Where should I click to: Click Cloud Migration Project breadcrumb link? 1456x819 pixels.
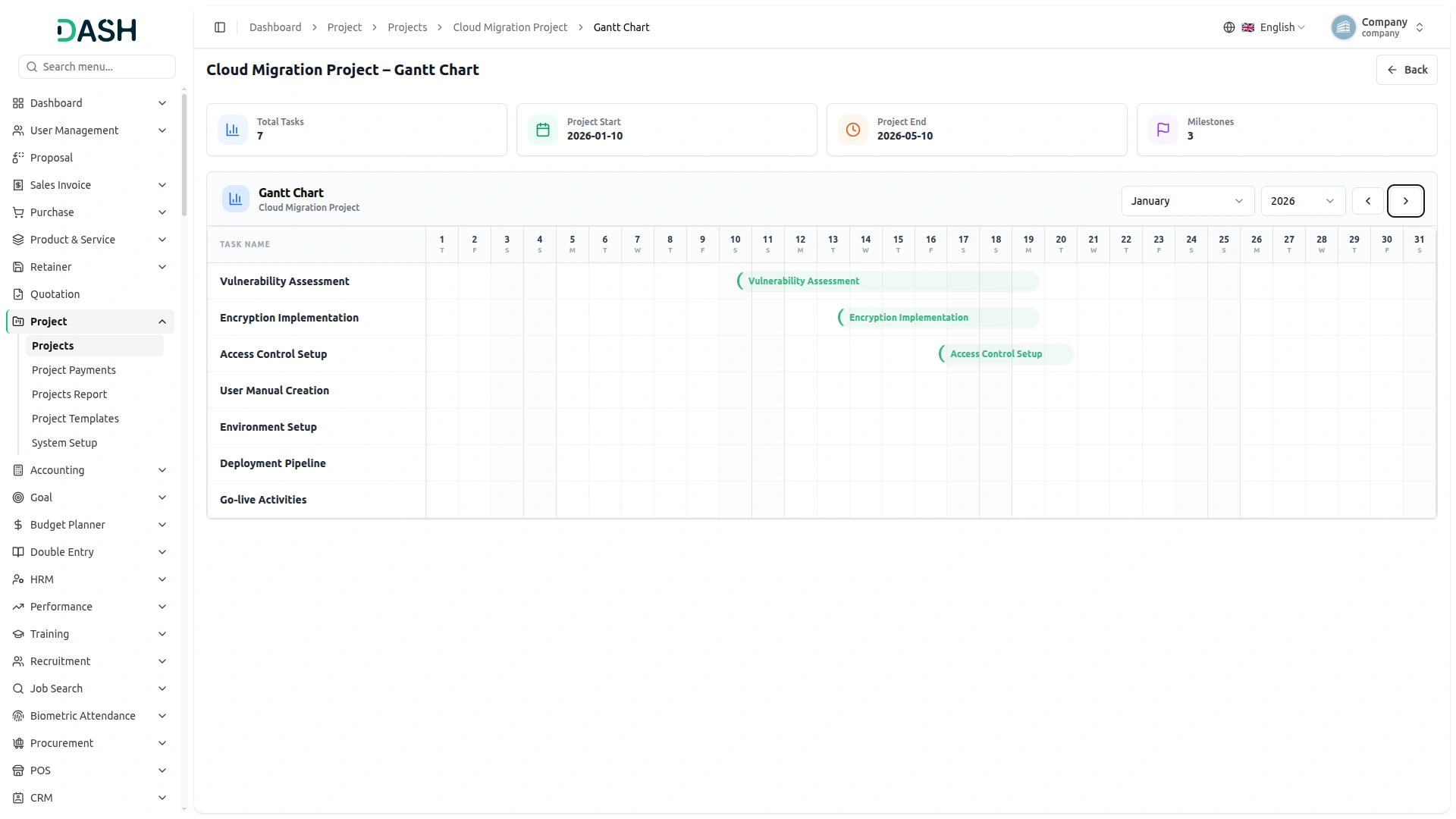[510, 27]
